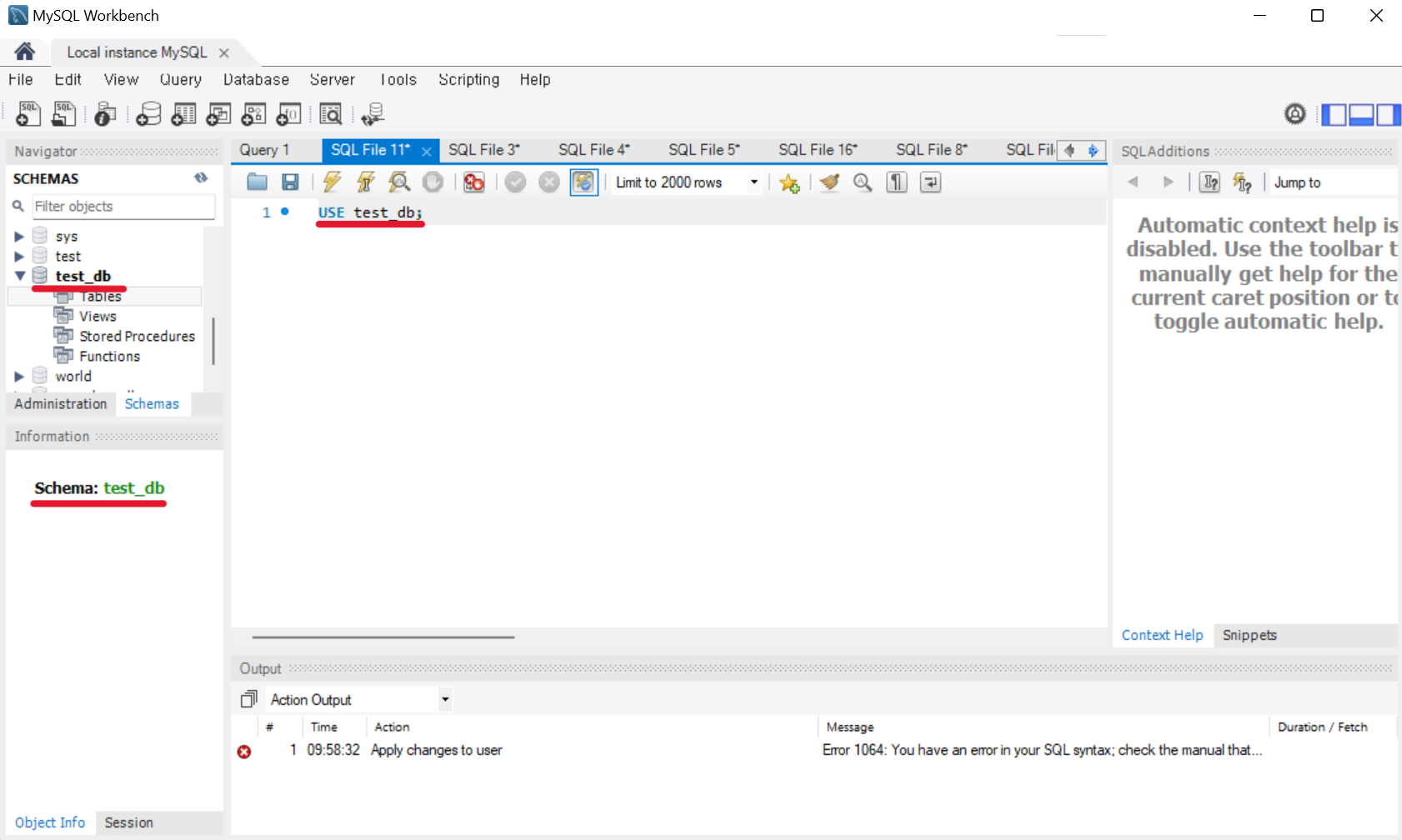The image size is (1402, 840).
Task: Open the Database menu
Action: [256, 79]
